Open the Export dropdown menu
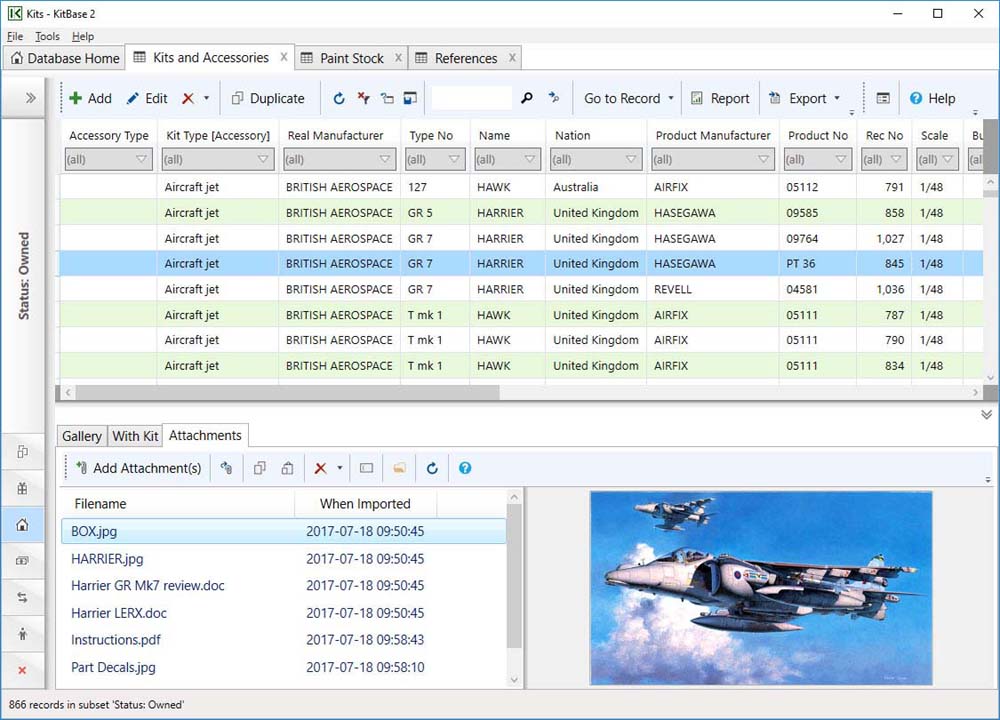The width and height of the screenshot is (1000, 720). click(804, 98)
